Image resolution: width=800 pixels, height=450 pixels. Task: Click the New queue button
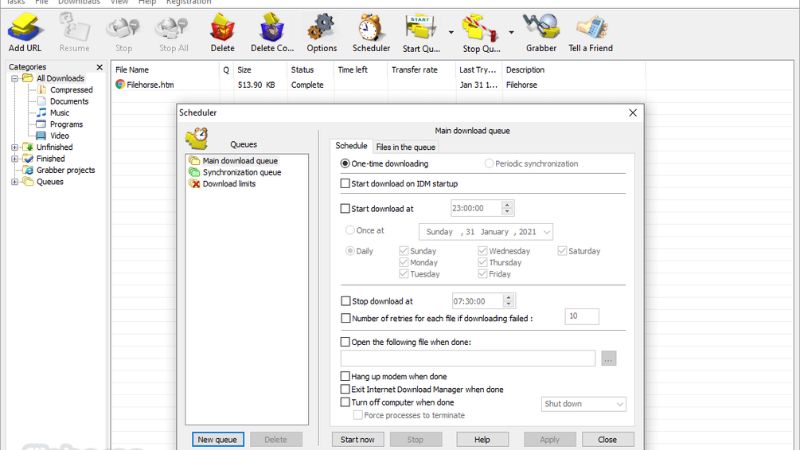click(217, 439)
